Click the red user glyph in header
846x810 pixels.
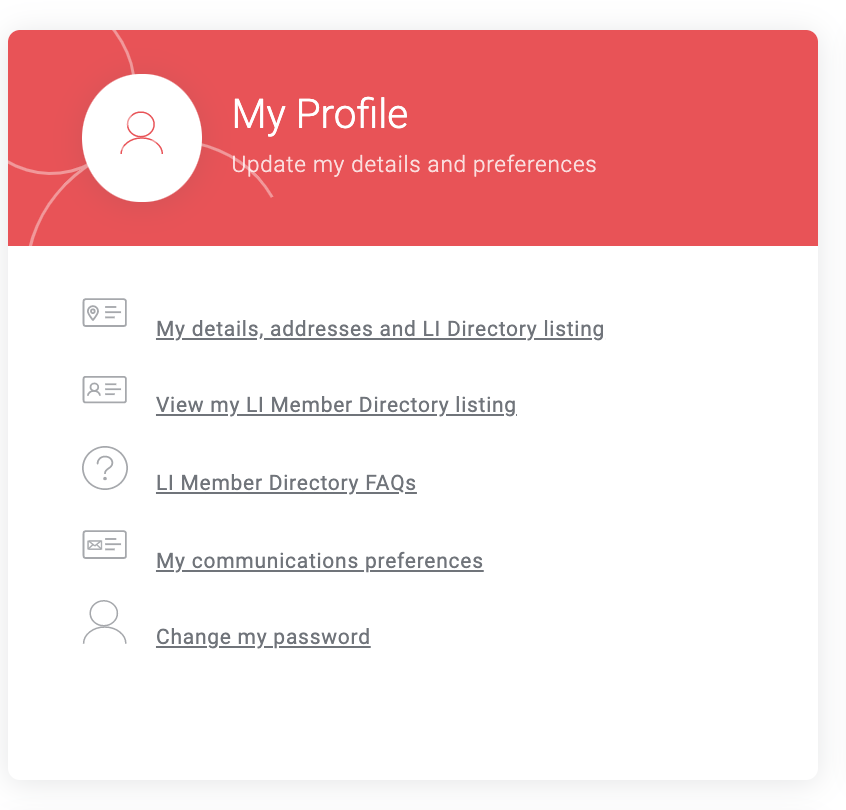click(141, 133)
